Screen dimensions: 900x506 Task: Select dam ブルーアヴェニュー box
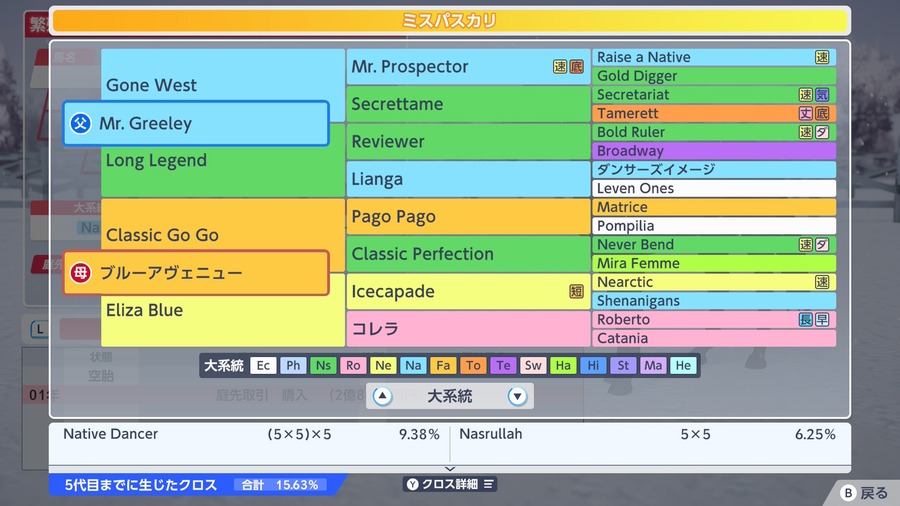pyautogui.click(x=196, y=273)
